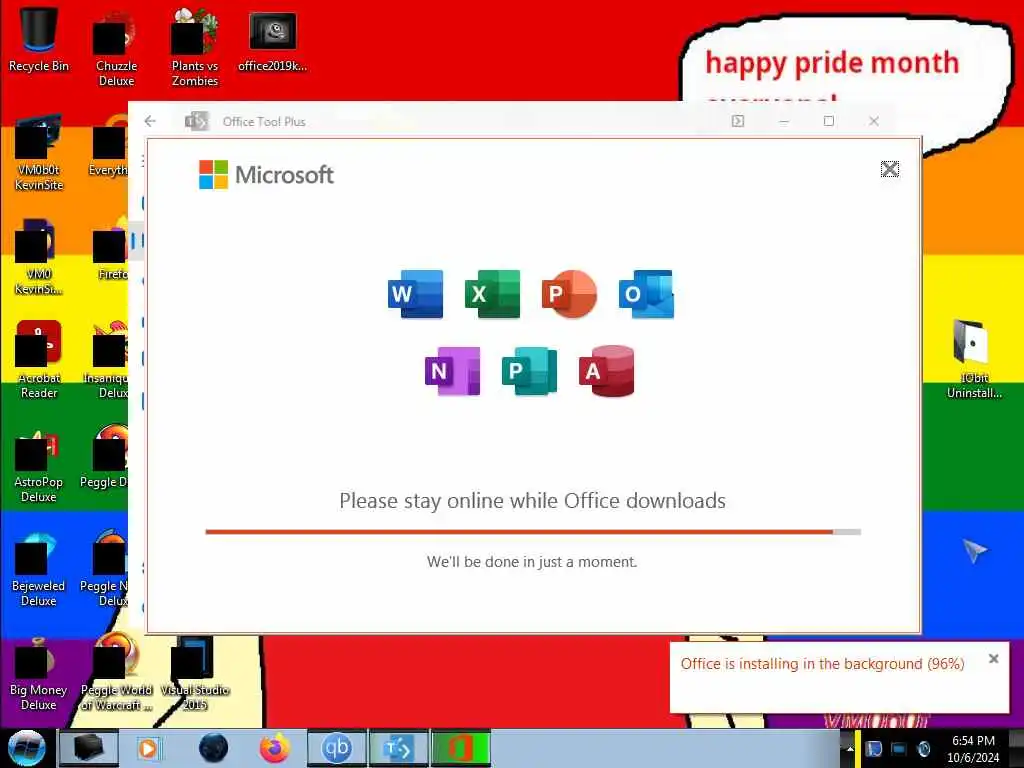Screen dimensions: 1024x768
Task: Click the Outlook icon in the installer
Action: click(646, 294)
